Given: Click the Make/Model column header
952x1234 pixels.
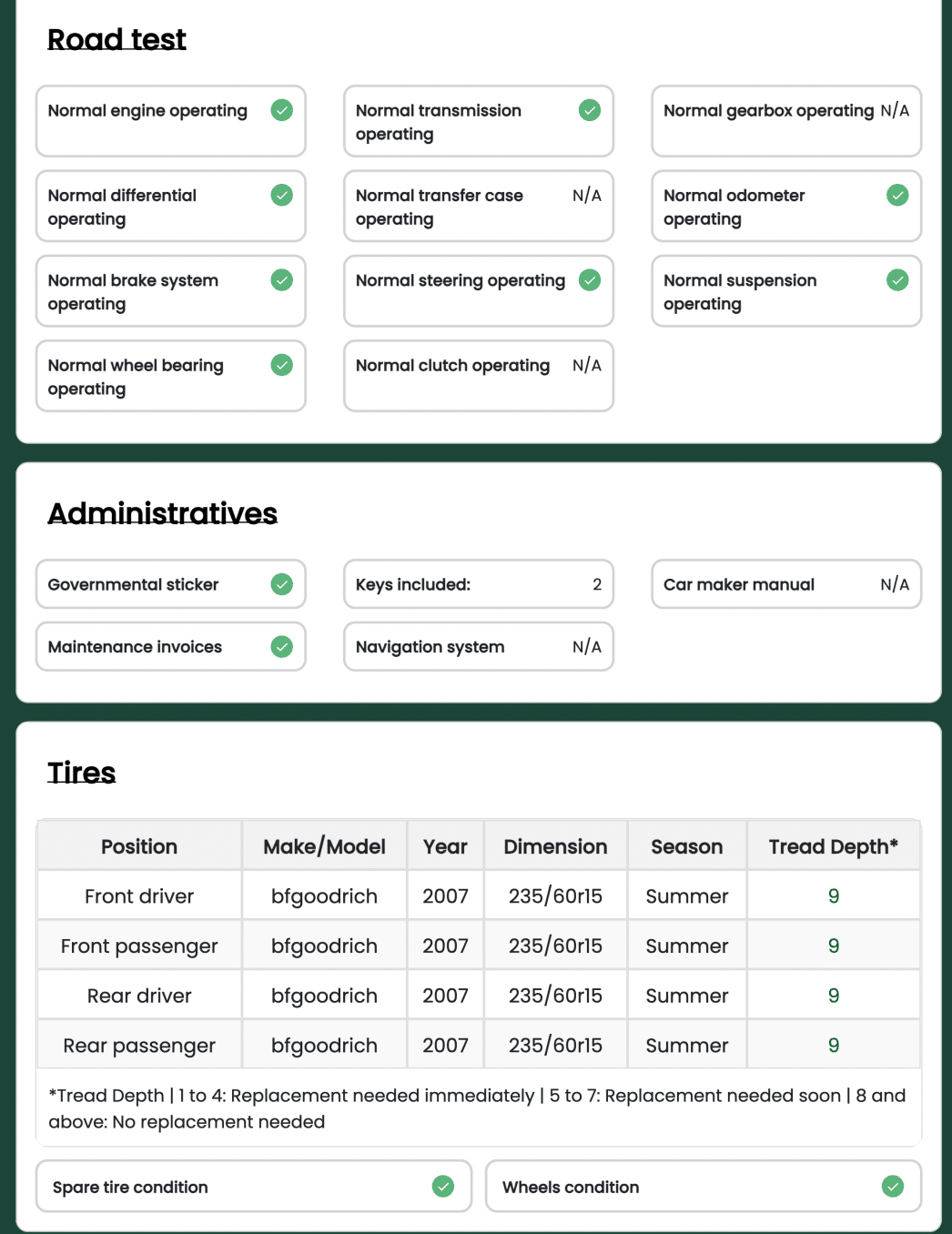Looking at the screenshot, I should pyautogui.click(x=324, y=846).
